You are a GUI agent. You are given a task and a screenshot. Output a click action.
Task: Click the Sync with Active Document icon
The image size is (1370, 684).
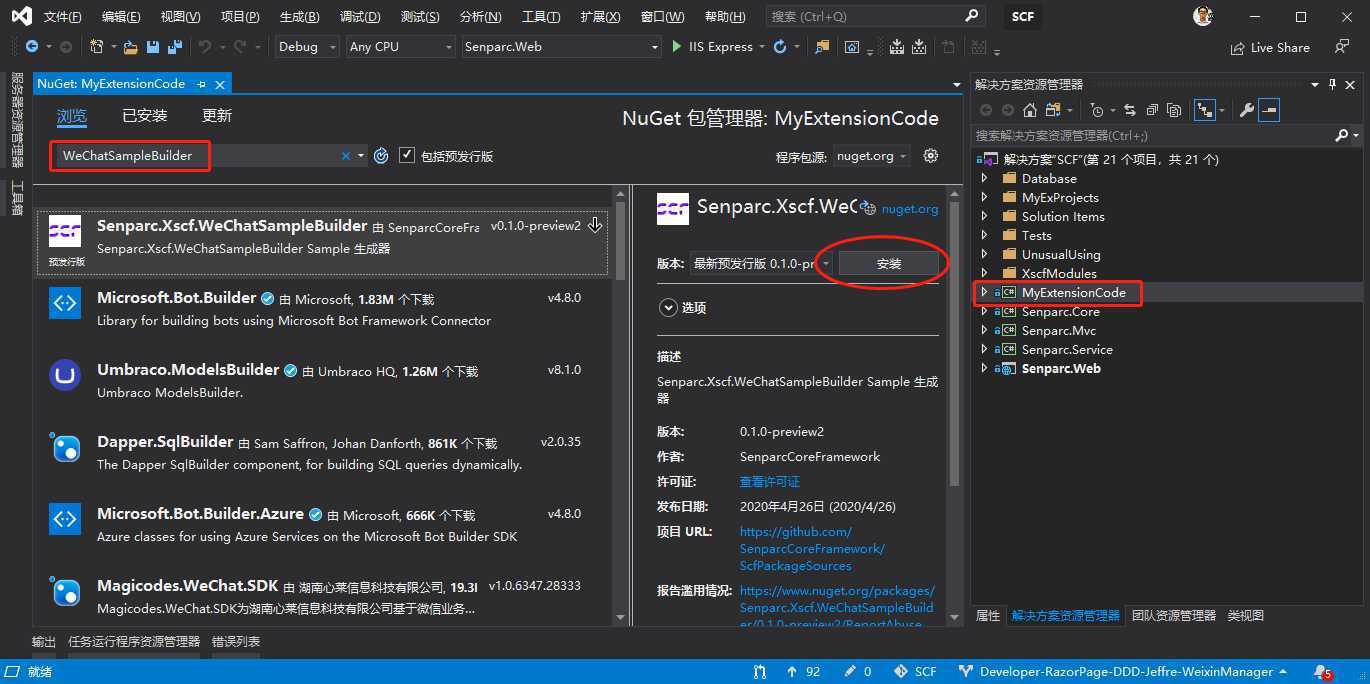click(1130, 110)
